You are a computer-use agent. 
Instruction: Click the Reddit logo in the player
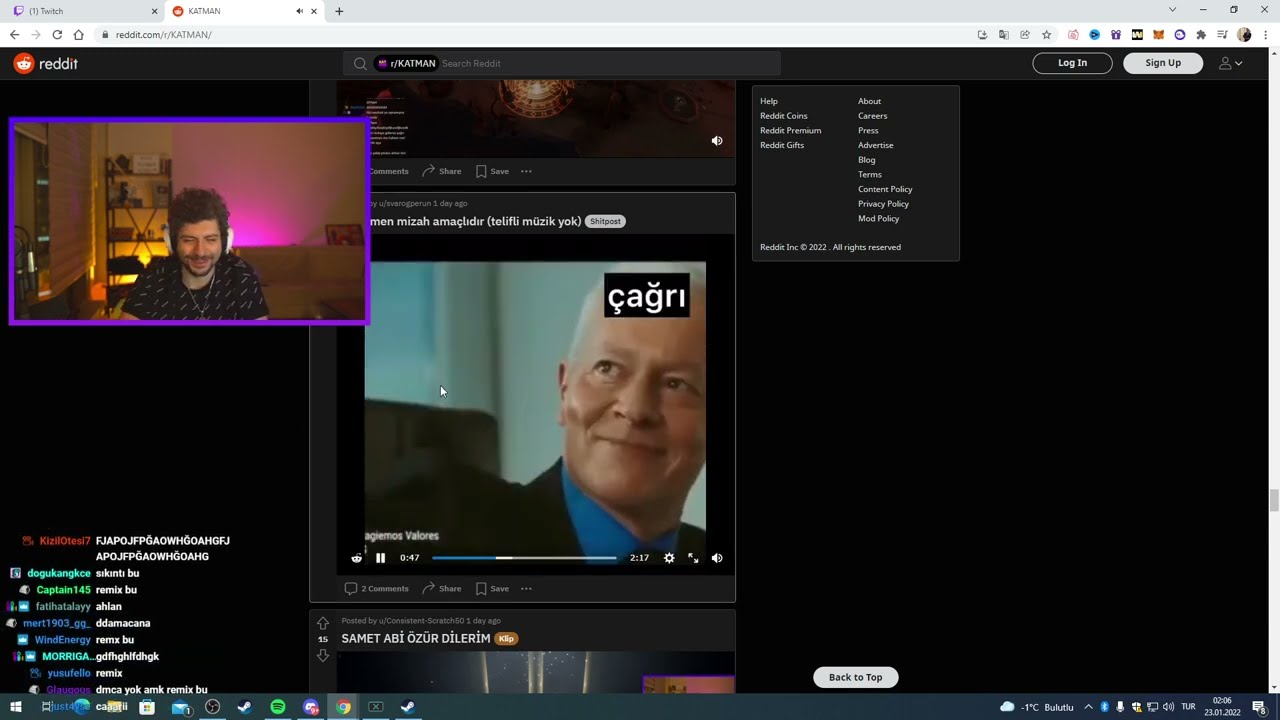point(357,558)
